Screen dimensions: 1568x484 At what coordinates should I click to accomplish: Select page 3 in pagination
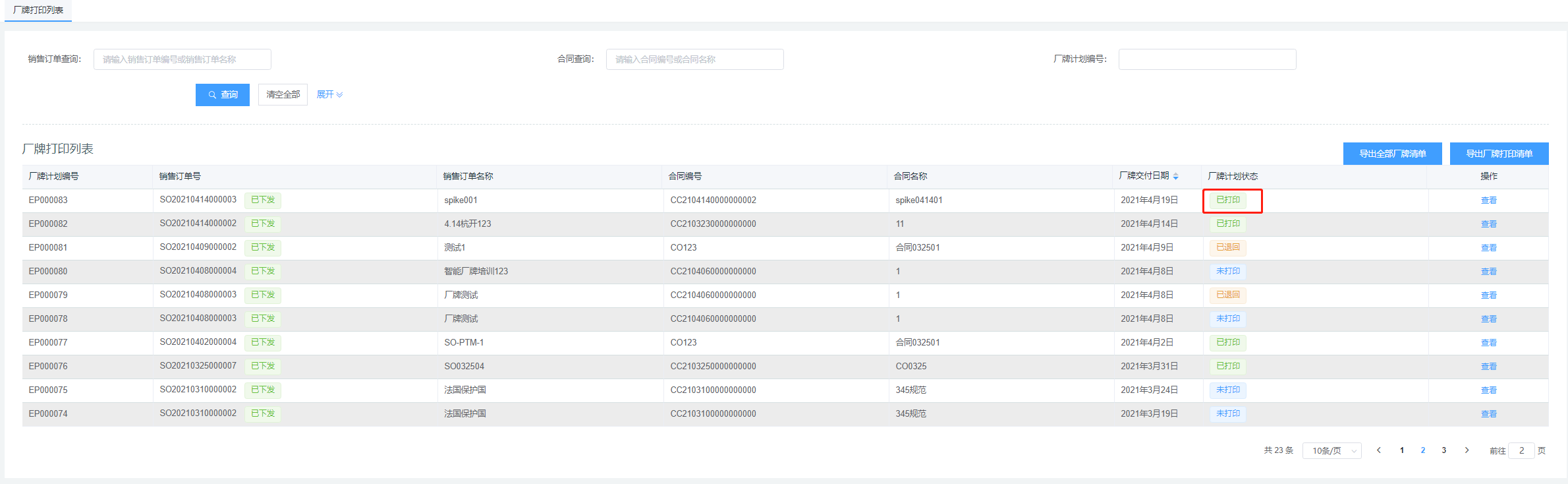tap(1443, 450)
